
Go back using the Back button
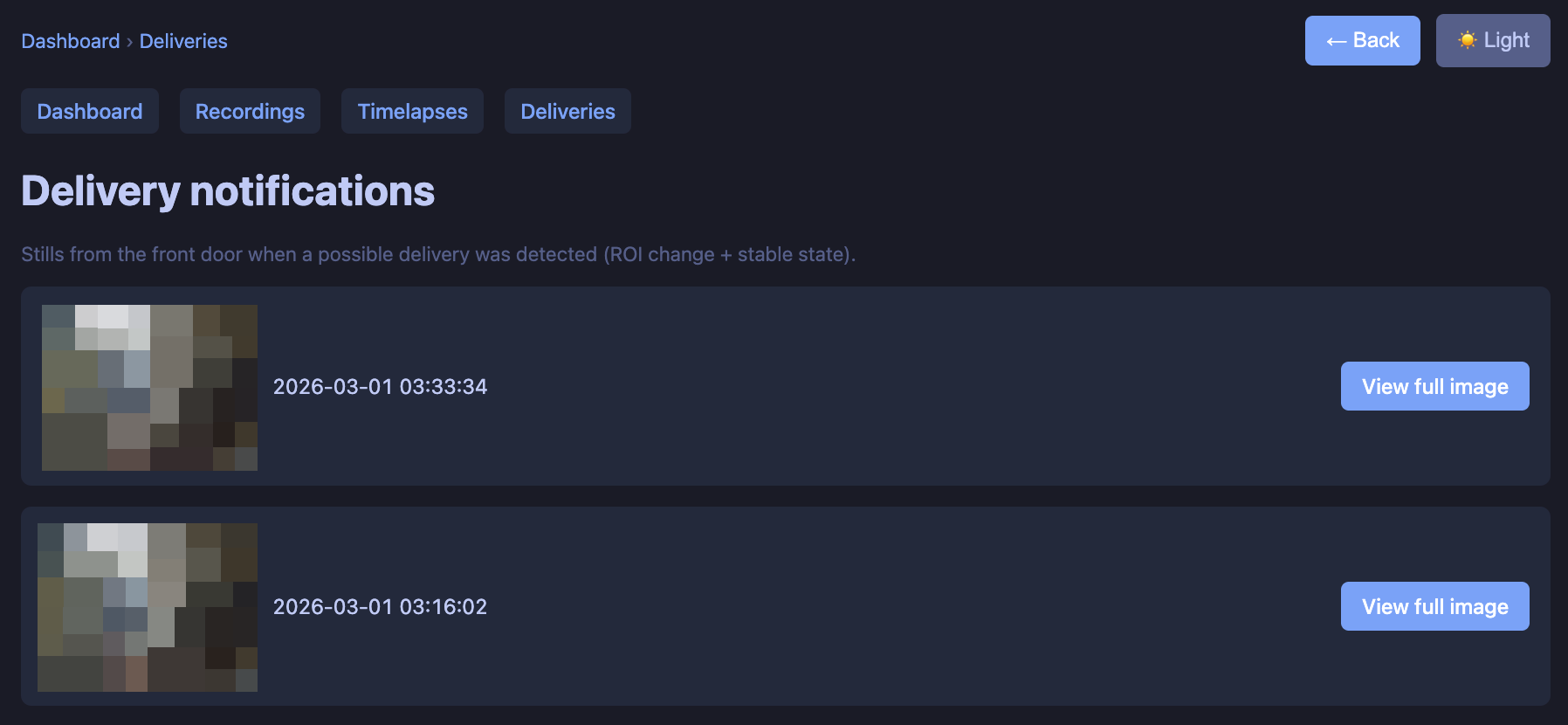click(x=1362, y=40)
